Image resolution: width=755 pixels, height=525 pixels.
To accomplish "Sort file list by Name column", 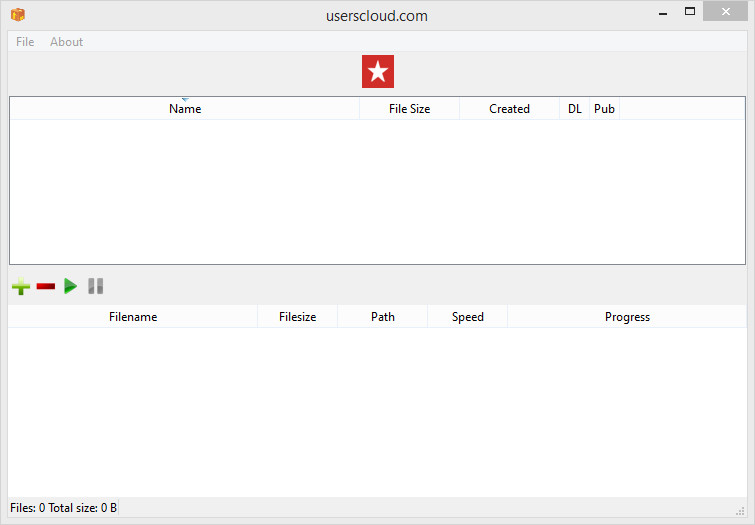I will pyautogui.click(x=185, y=108).
